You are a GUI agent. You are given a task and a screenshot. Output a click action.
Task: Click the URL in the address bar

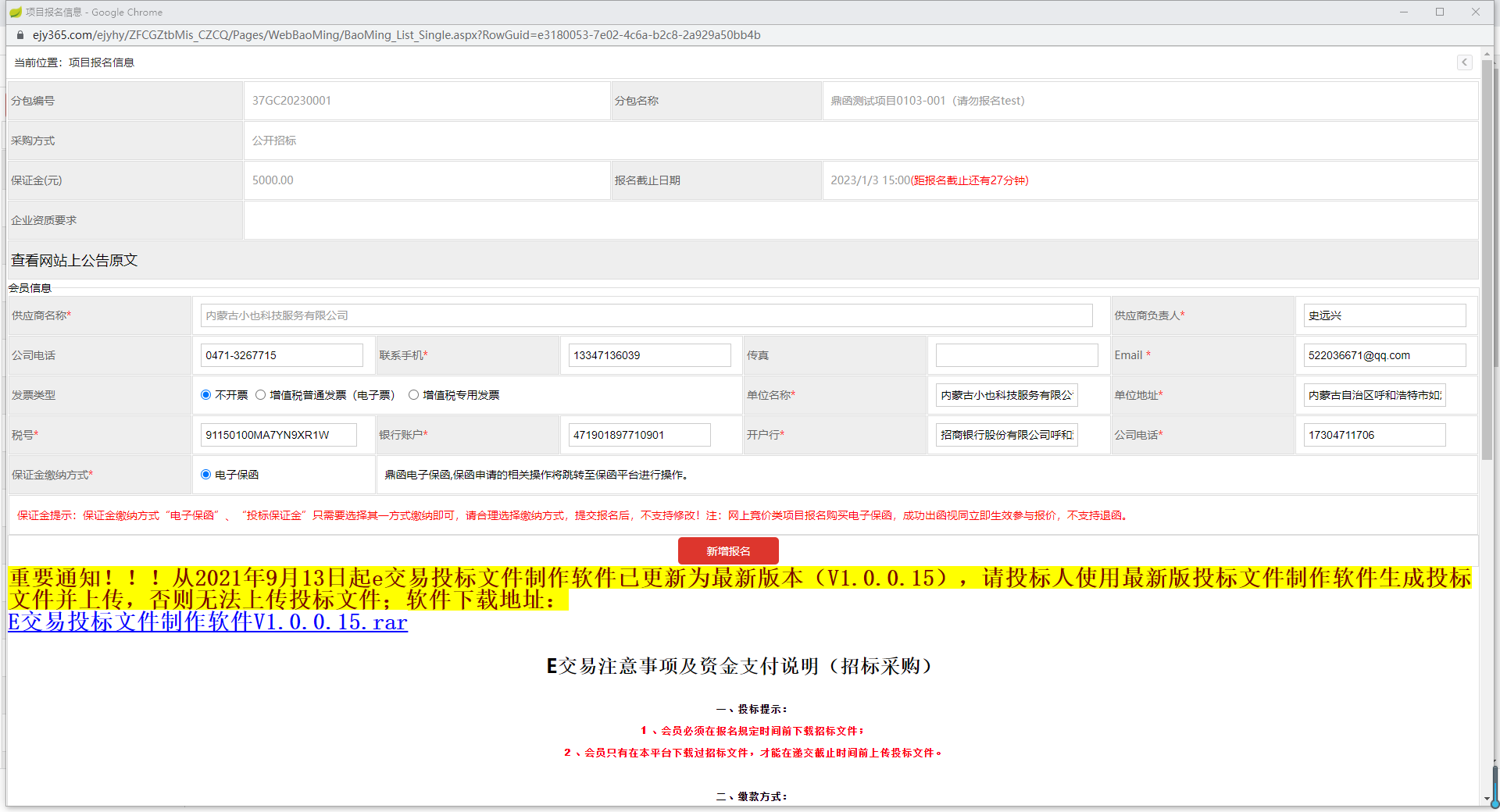(x=397, y=35)
